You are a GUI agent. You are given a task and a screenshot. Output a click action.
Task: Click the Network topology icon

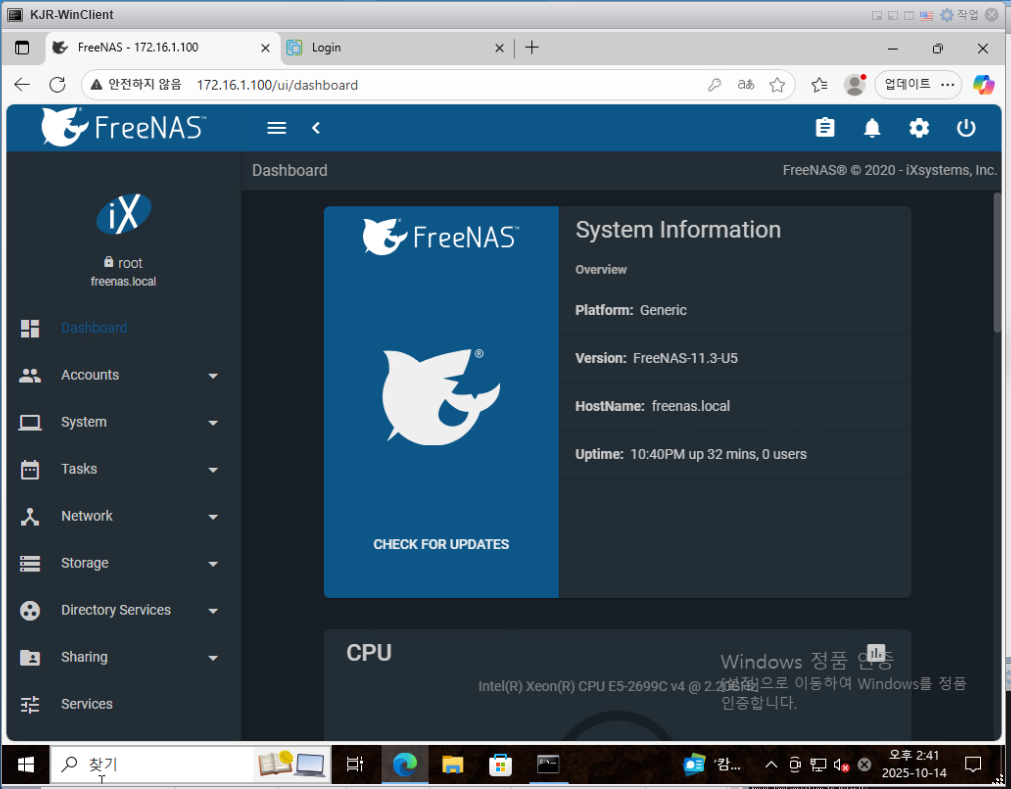click(x=30, y=516)
